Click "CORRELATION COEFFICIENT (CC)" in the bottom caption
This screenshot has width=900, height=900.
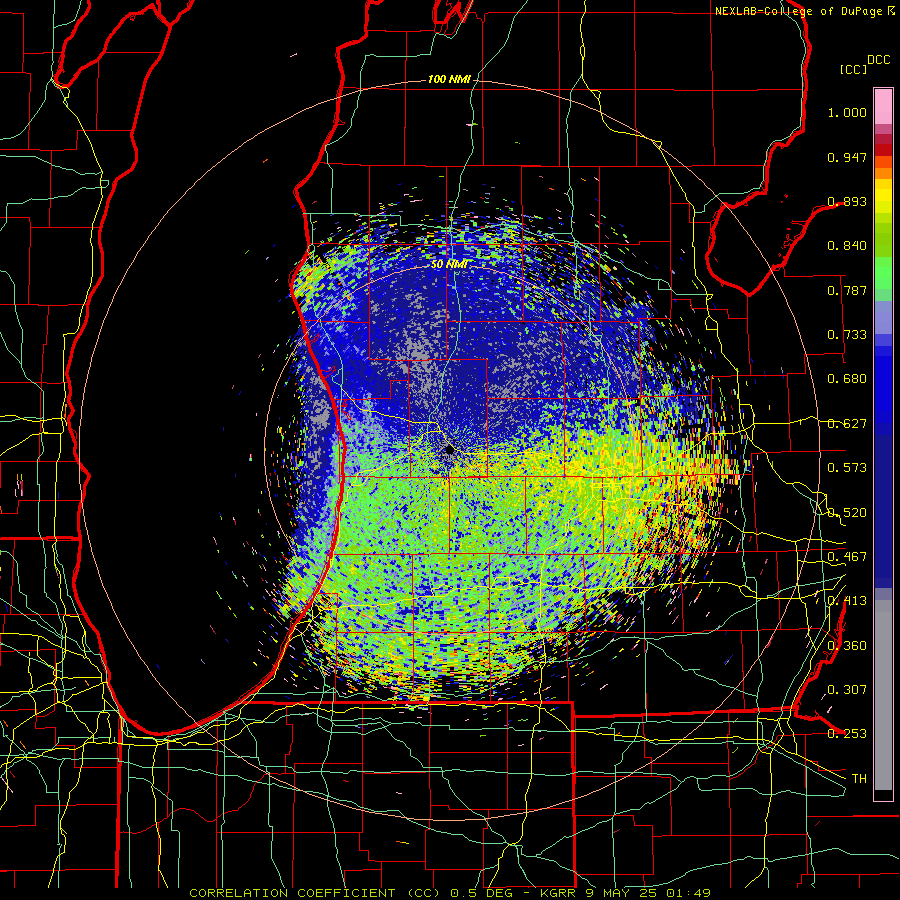coord(314,893)
